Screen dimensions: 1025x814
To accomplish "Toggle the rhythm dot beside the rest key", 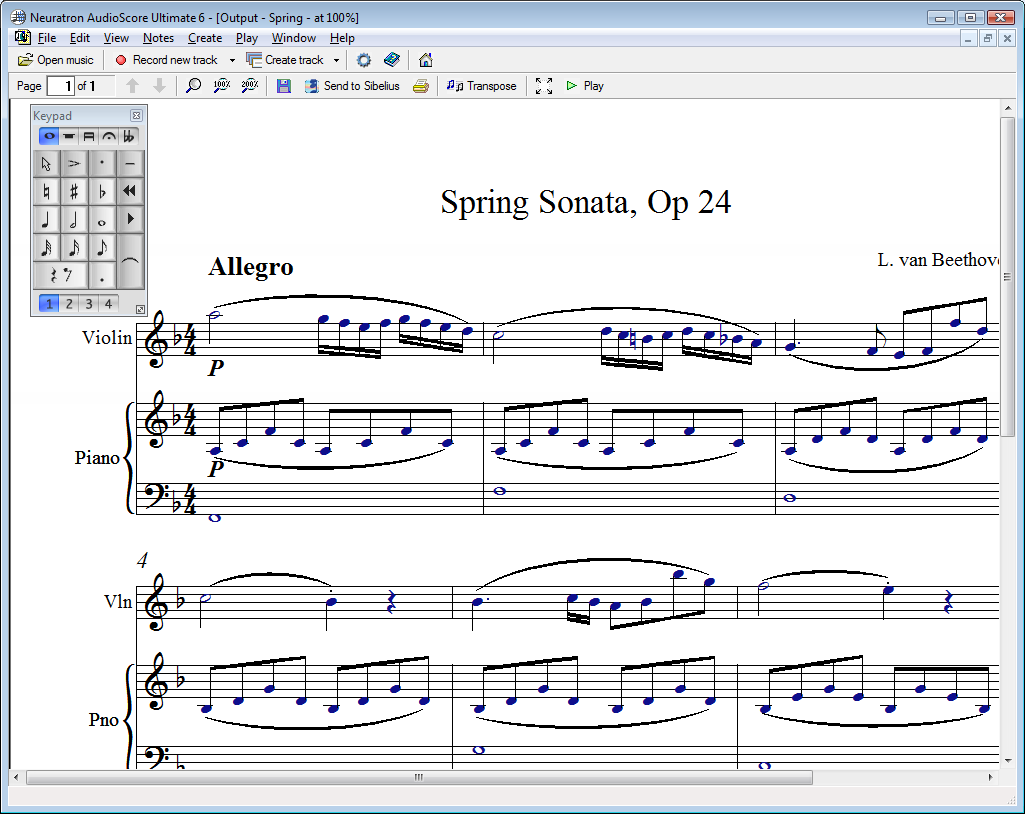I will click(102, 276).
